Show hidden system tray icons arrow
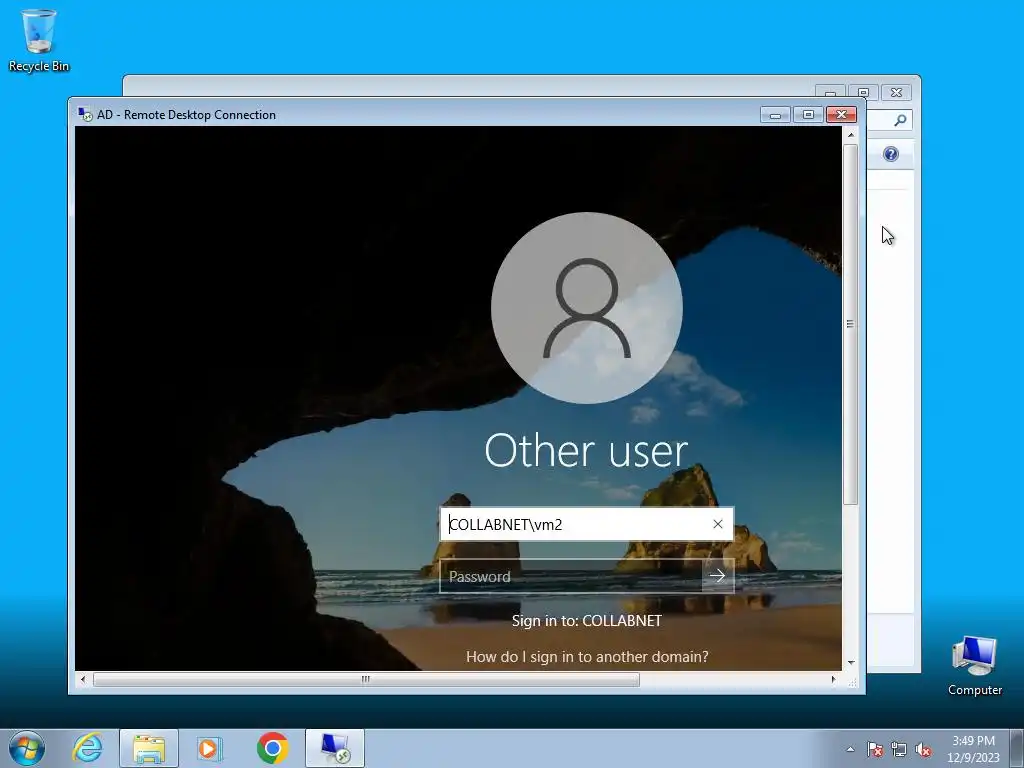This screenshot has height=768, width=1024. (850, 749)
